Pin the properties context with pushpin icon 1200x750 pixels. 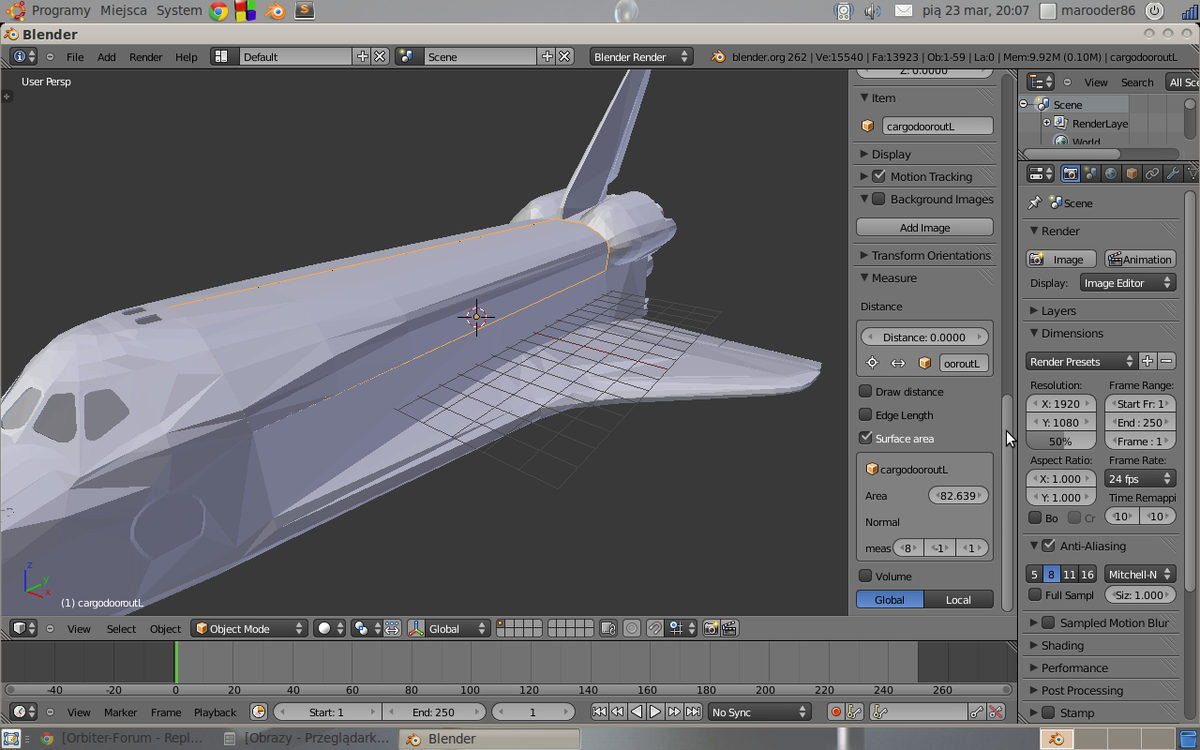[x=1035, y=203]
